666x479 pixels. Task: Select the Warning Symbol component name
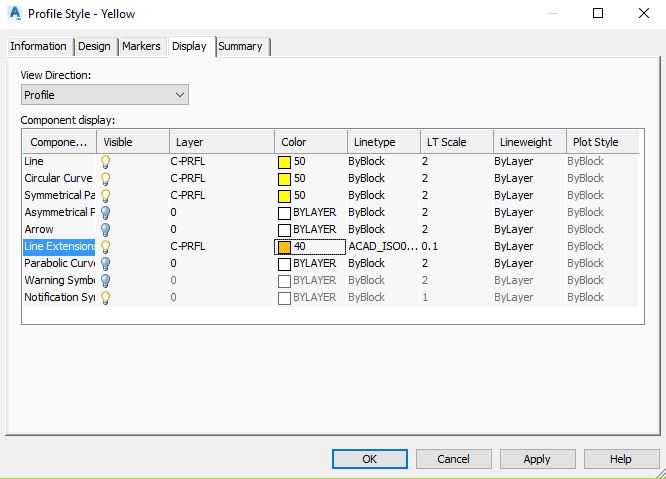(x=59, y=280)
